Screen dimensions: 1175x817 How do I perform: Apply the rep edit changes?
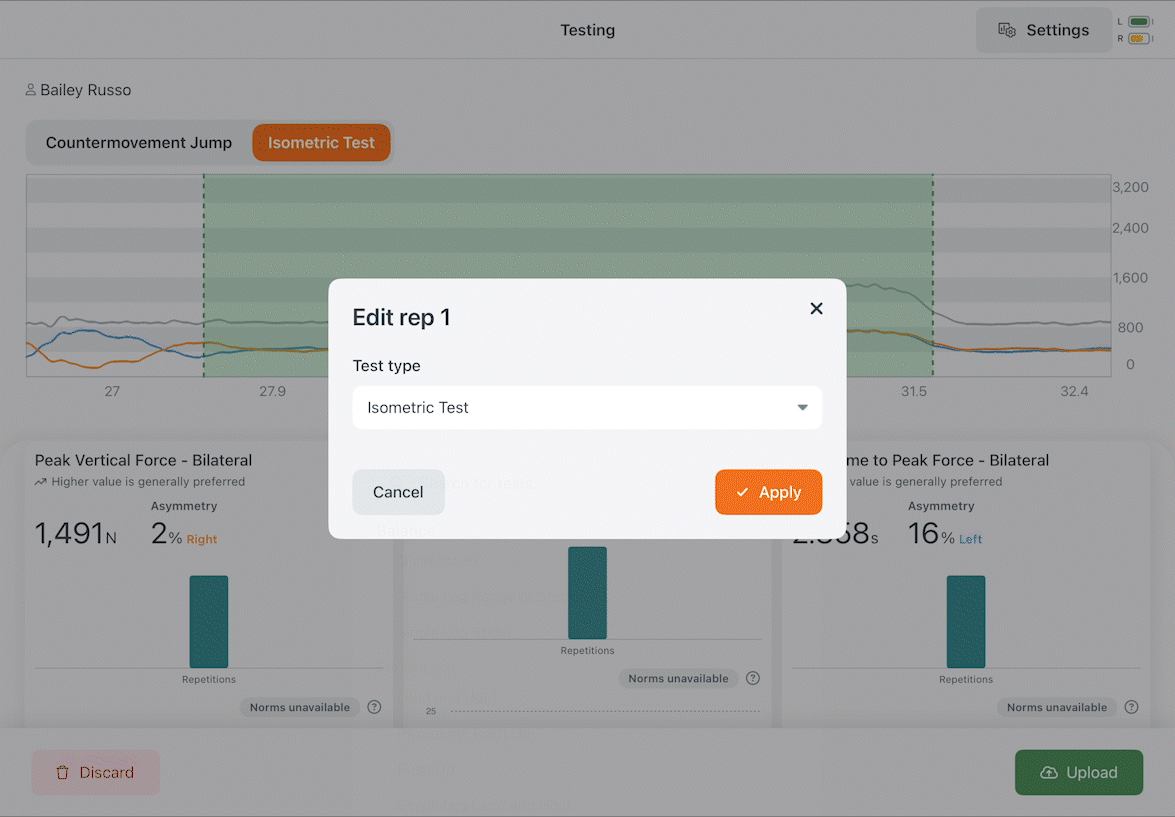(x=768, y=492)
